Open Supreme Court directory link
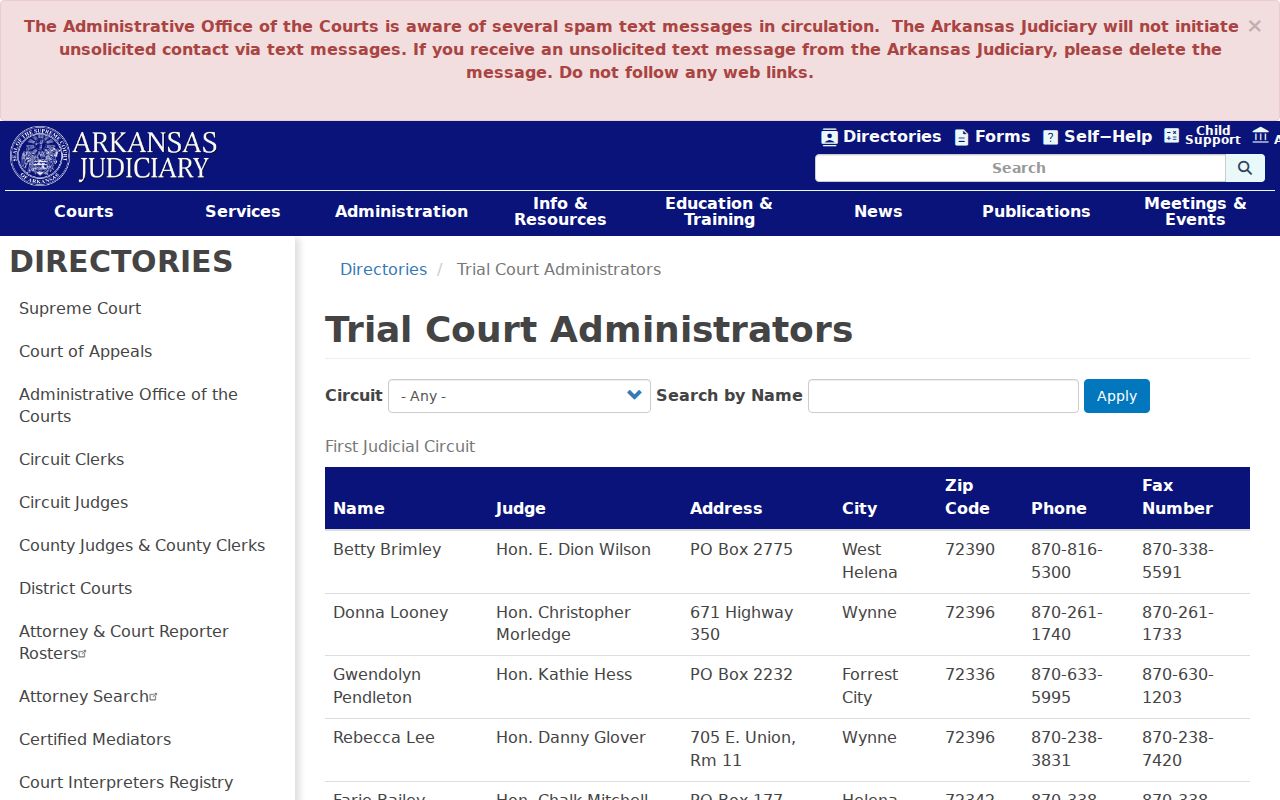 point(80,308)
